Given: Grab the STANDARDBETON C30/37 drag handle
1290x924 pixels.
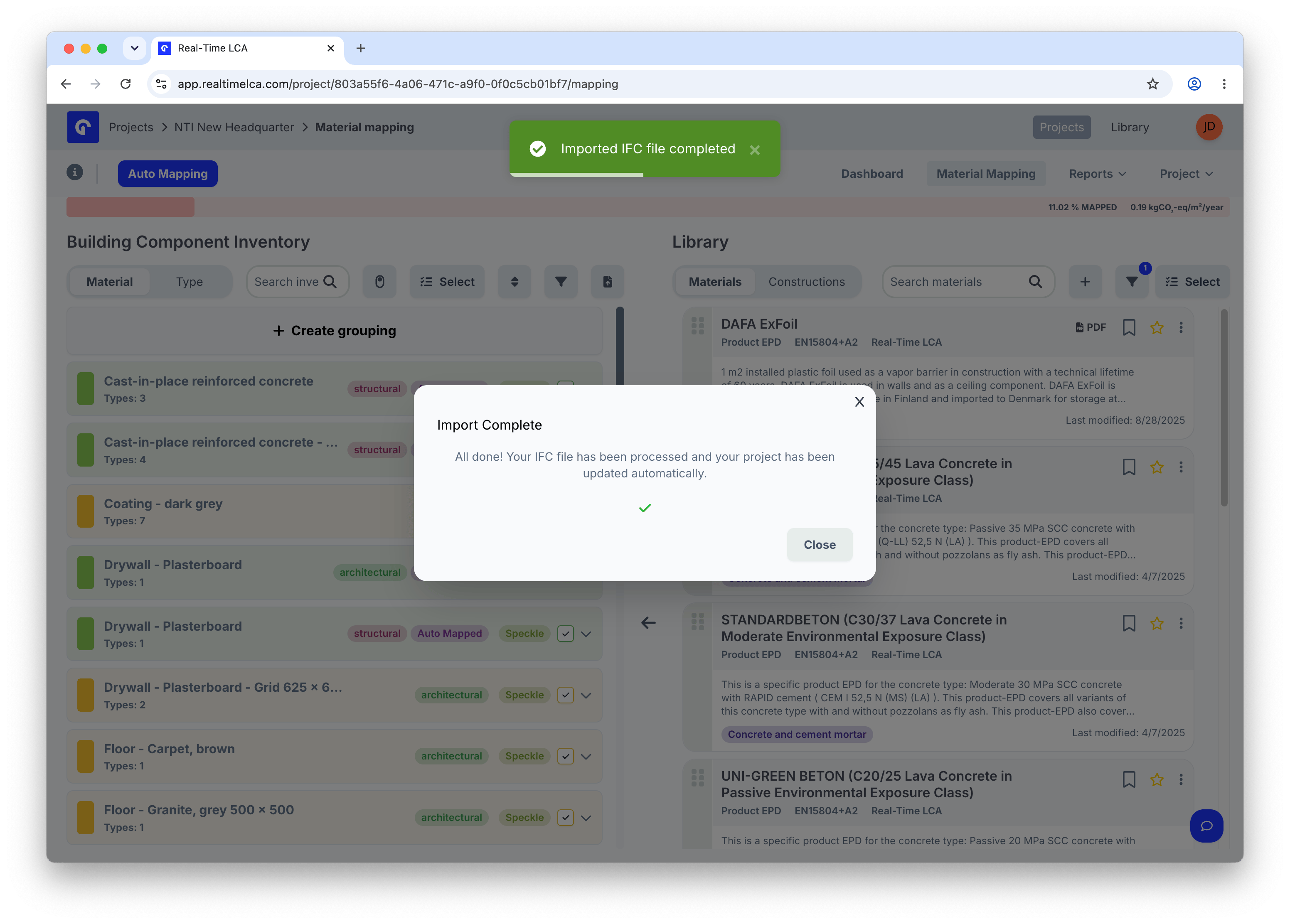Looking at the screenshot, I should (697, 622).
